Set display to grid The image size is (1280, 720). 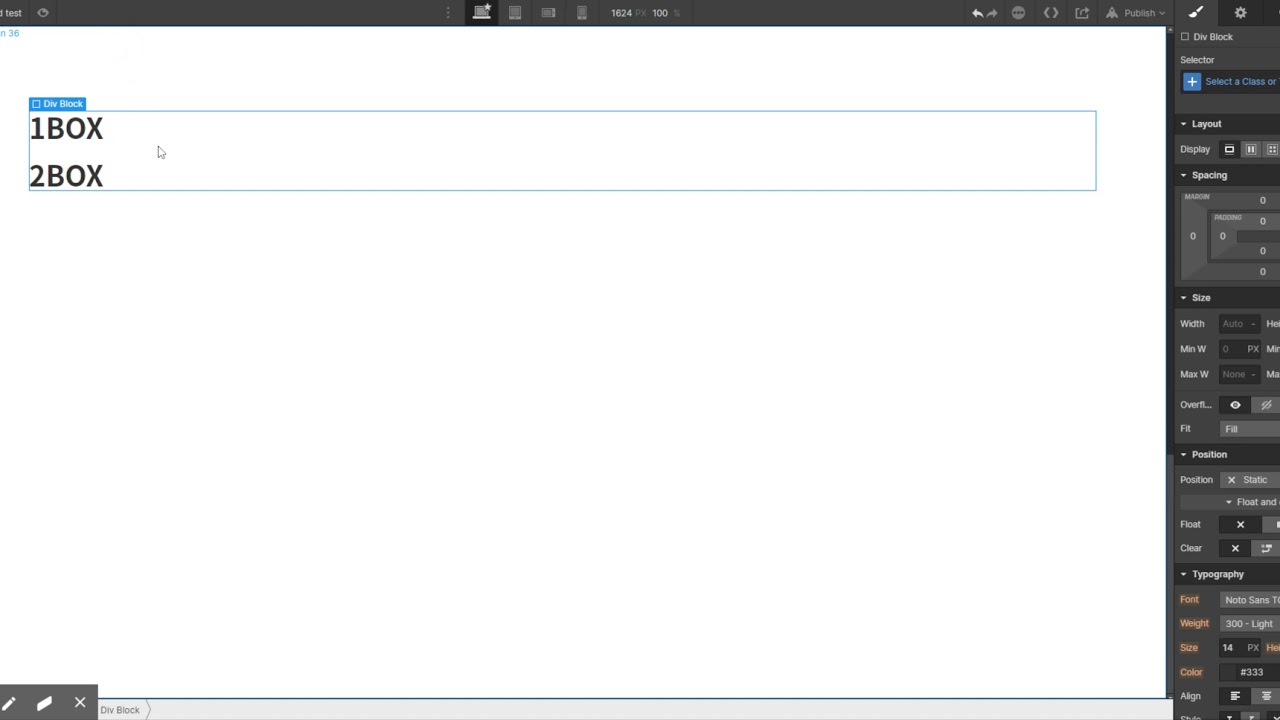(x=1271, y=149)
